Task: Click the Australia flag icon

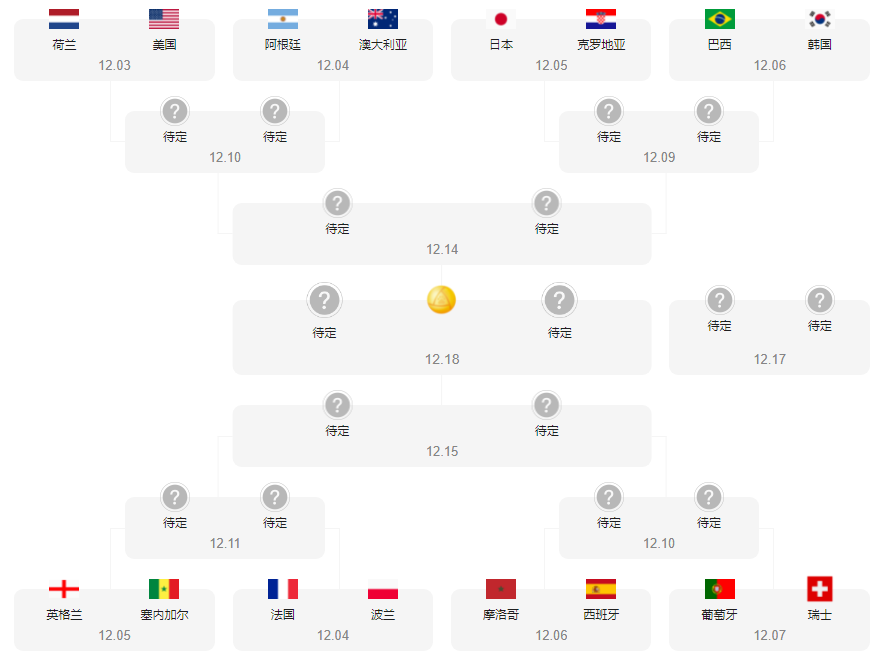Action: click(x=383, y=19)
